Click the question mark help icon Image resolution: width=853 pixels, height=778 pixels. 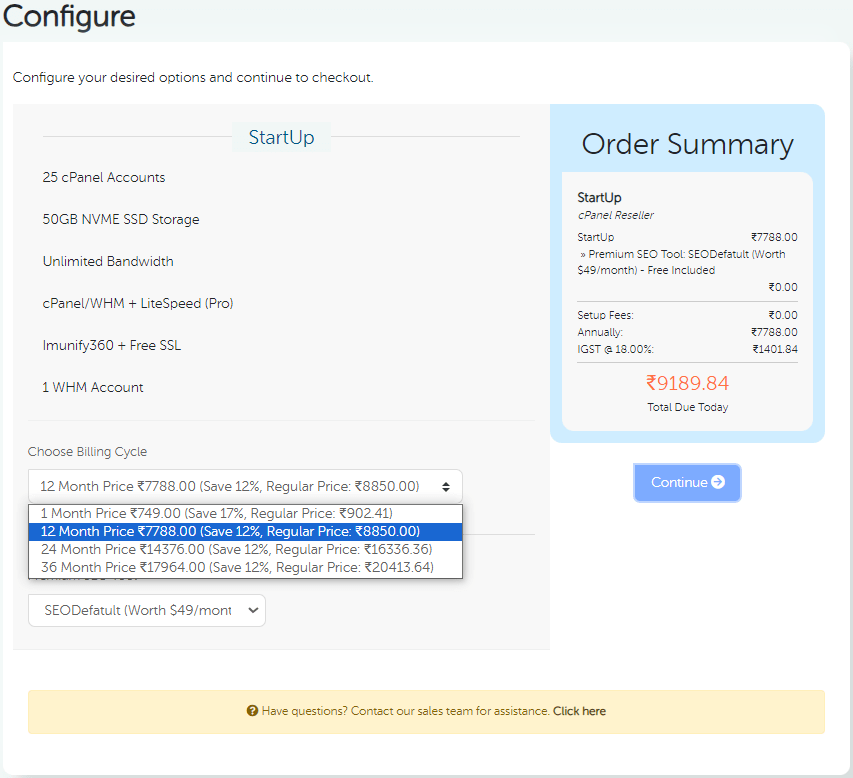click(254, 711)
